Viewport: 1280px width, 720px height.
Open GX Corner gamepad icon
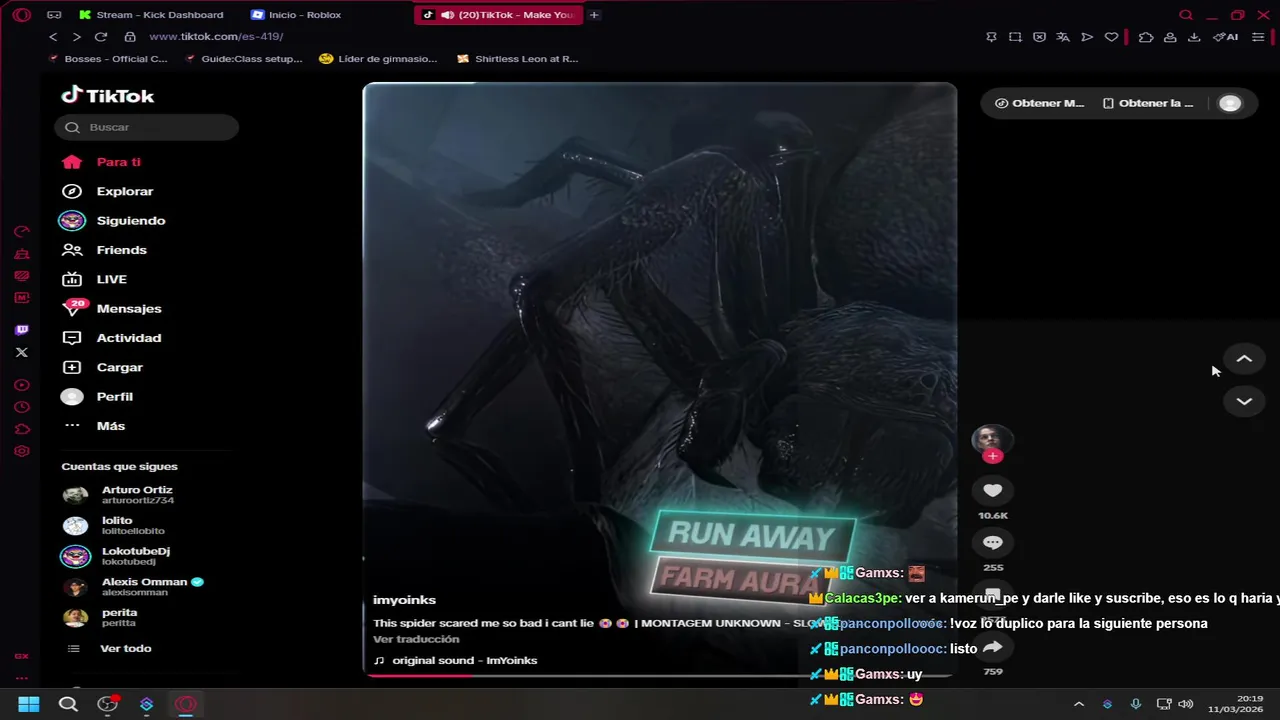coord(54,15)
